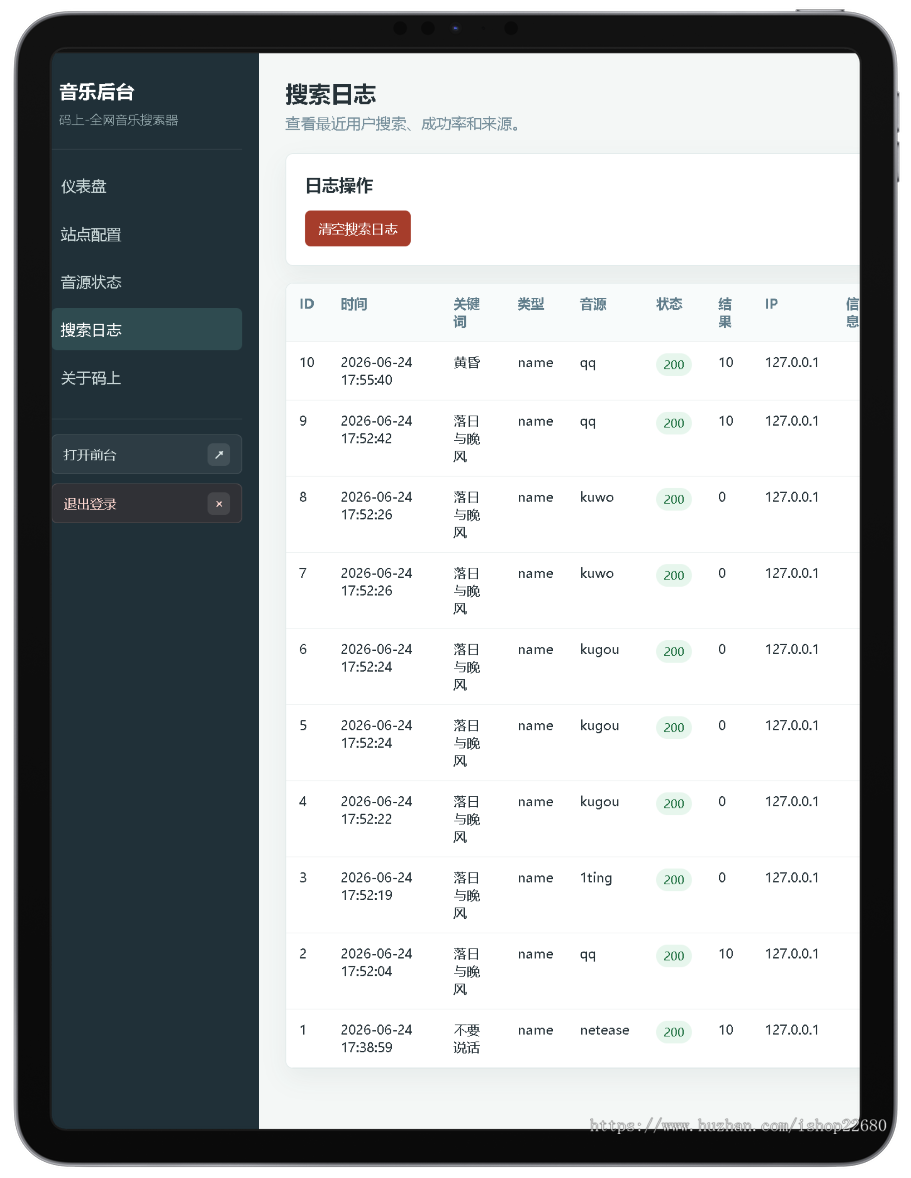Viewport: 911px width, 1178px height.
Task: Click the kugou source in row 6
Action: pos(599,650)
